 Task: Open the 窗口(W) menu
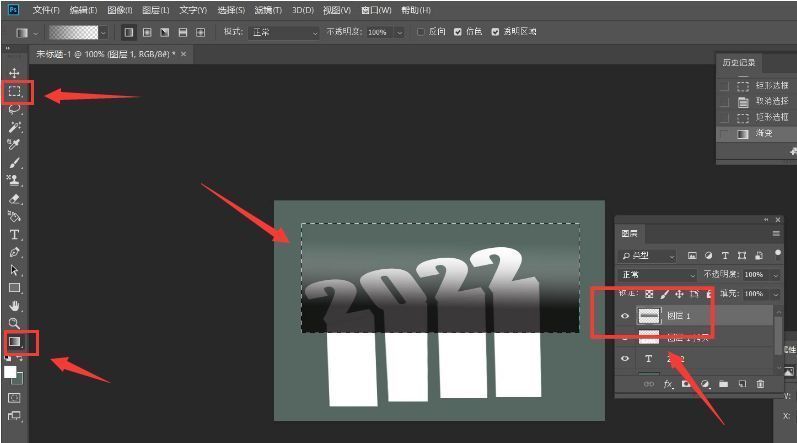[376, 10]
